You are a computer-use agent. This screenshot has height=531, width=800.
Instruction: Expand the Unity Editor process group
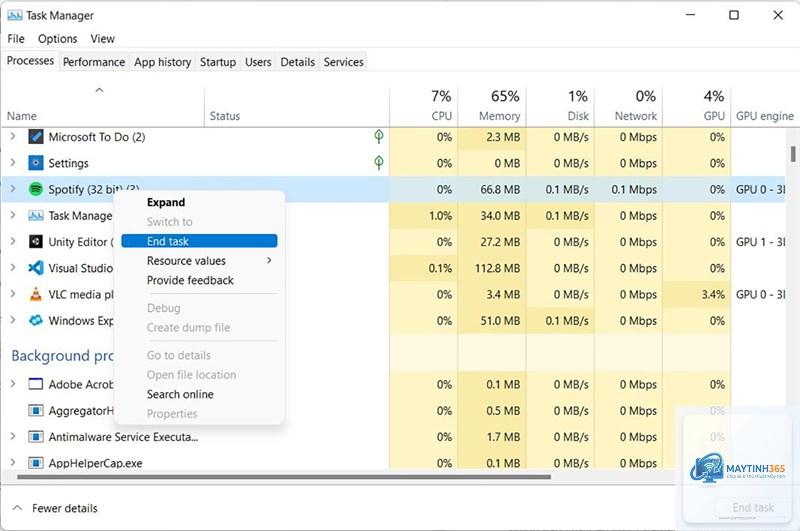[13, 242]
